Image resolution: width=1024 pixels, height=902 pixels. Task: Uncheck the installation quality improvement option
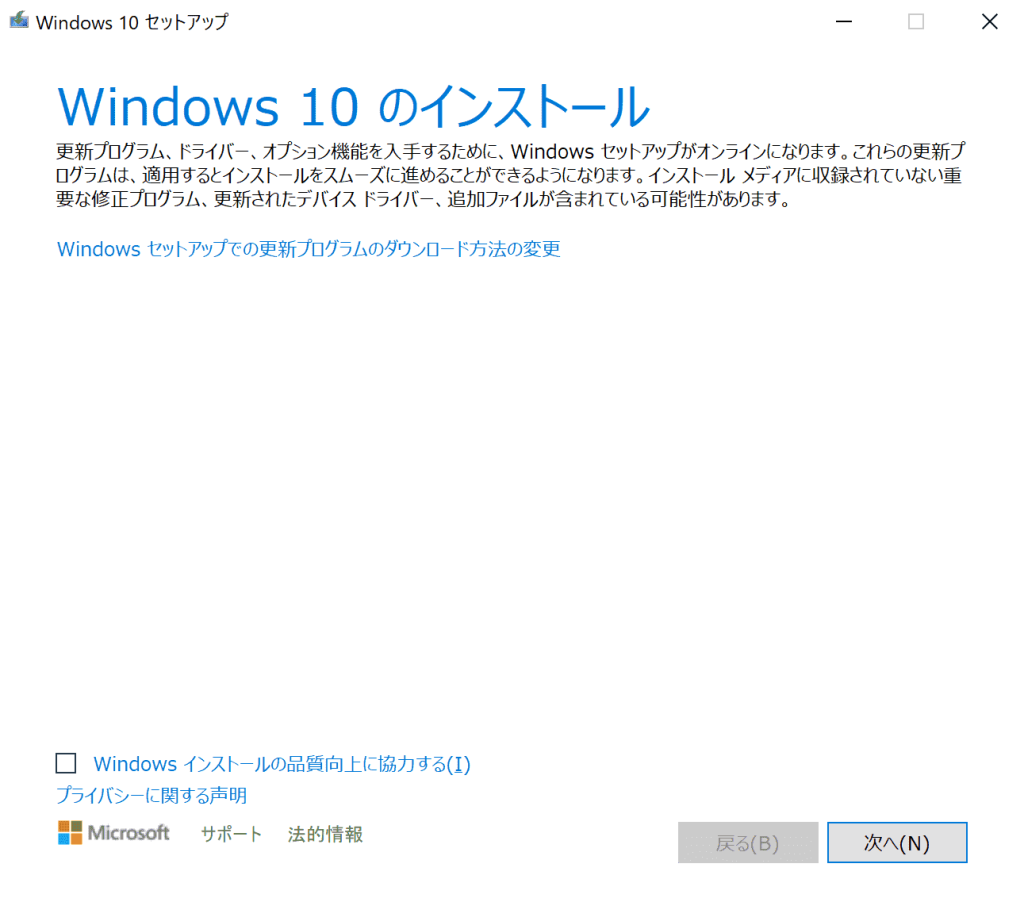pyautogui.click(x=65, y=763)
